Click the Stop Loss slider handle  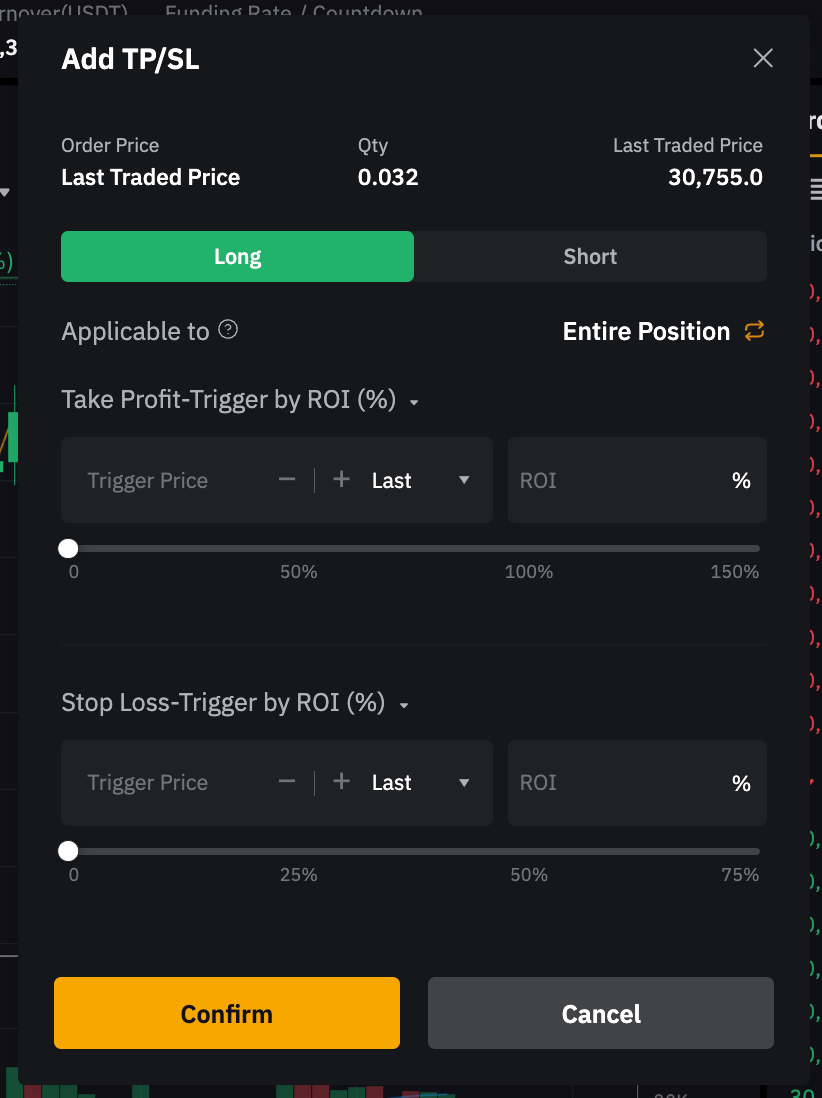click(x=68, y=851)
